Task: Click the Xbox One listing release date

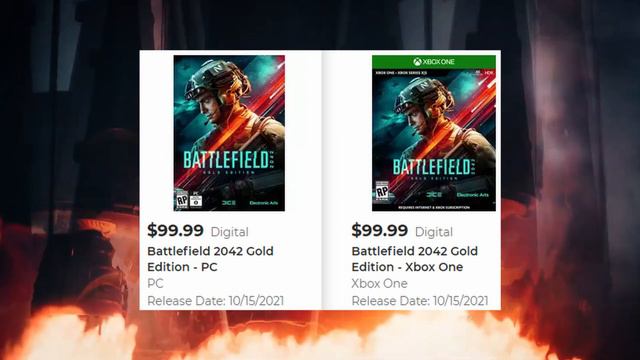Action: click(420, 301)
